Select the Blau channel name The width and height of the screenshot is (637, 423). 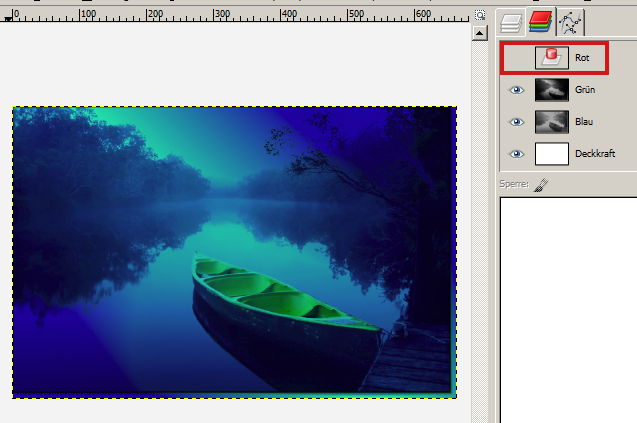click(585, 122)
